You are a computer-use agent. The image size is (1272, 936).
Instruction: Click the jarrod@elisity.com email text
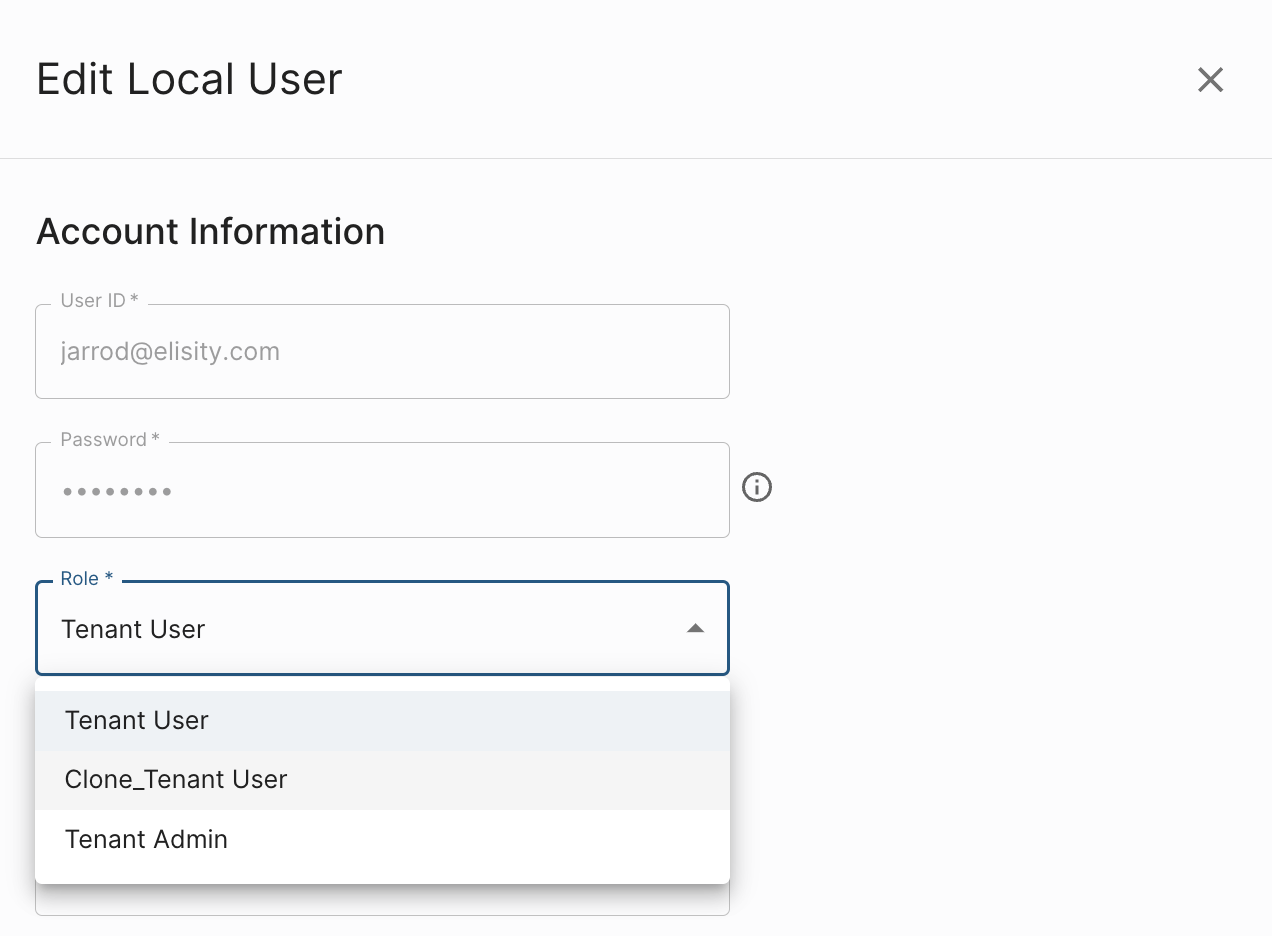tap(170, 352)
